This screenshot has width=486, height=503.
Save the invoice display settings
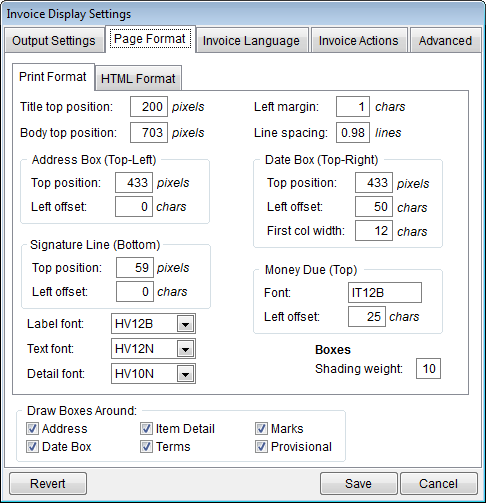click(x=359, y=484)
